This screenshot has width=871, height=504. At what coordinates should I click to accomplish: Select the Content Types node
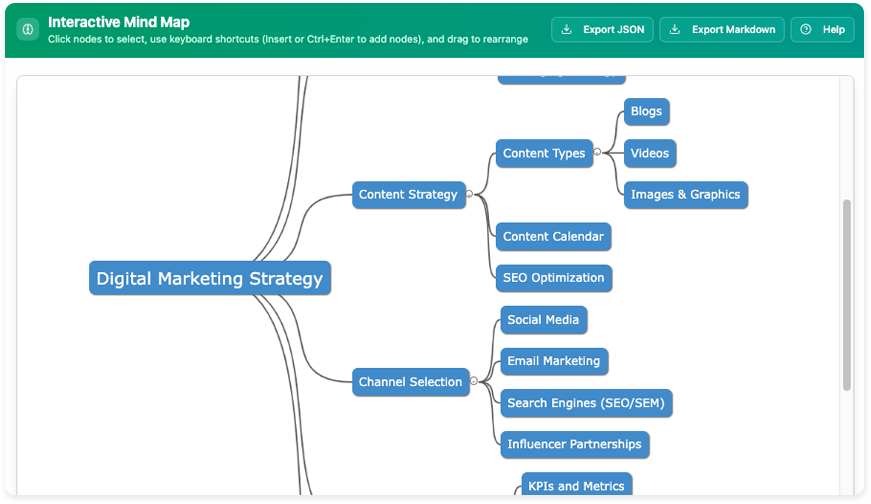[544, 153]
